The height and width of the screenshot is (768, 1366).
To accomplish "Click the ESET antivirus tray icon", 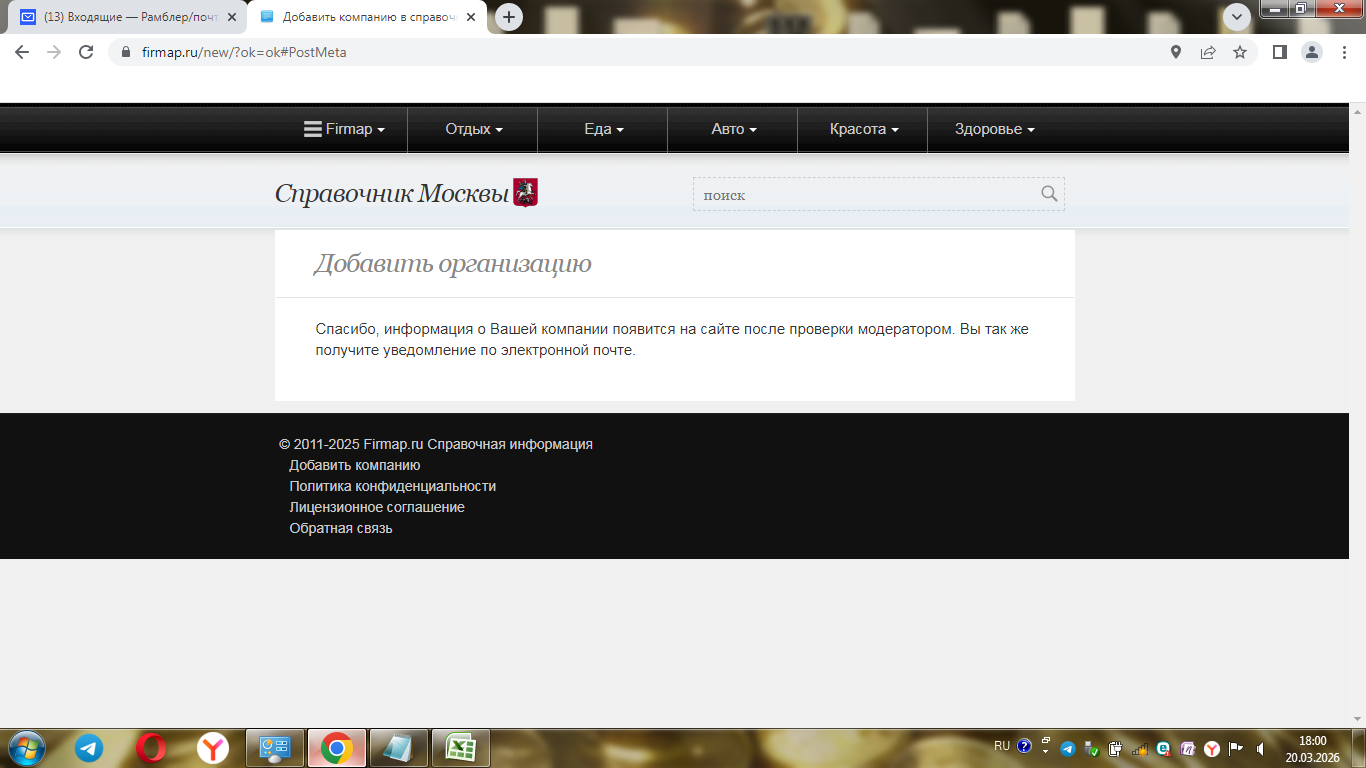I will click(1163, 748).
